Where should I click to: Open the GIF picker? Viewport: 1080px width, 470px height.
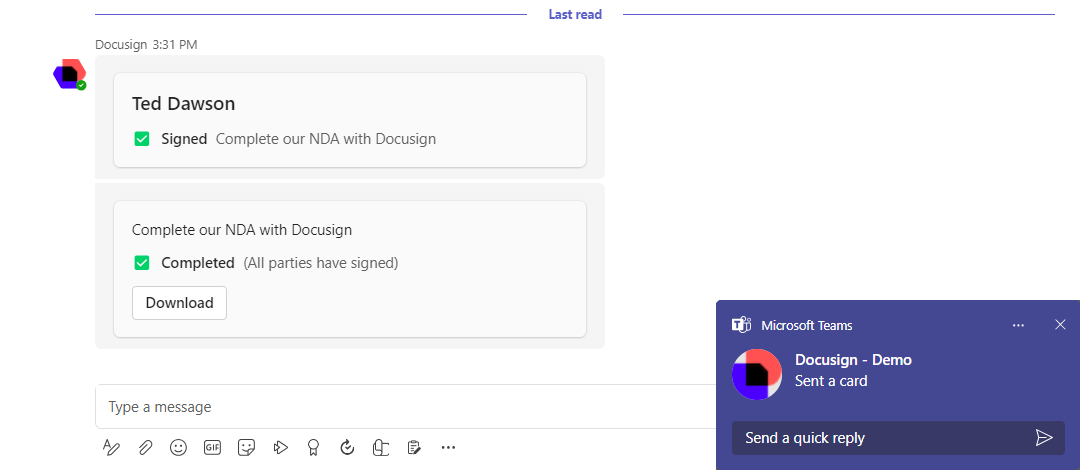212,448
